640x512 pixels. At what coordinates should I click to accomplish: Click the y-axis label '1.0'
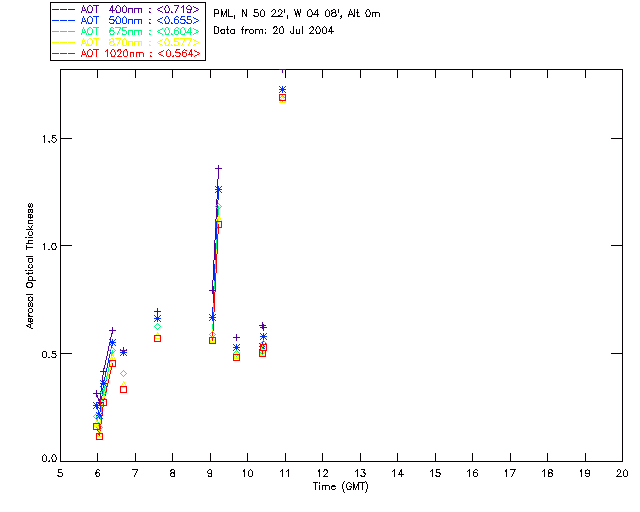click(48, 246)
